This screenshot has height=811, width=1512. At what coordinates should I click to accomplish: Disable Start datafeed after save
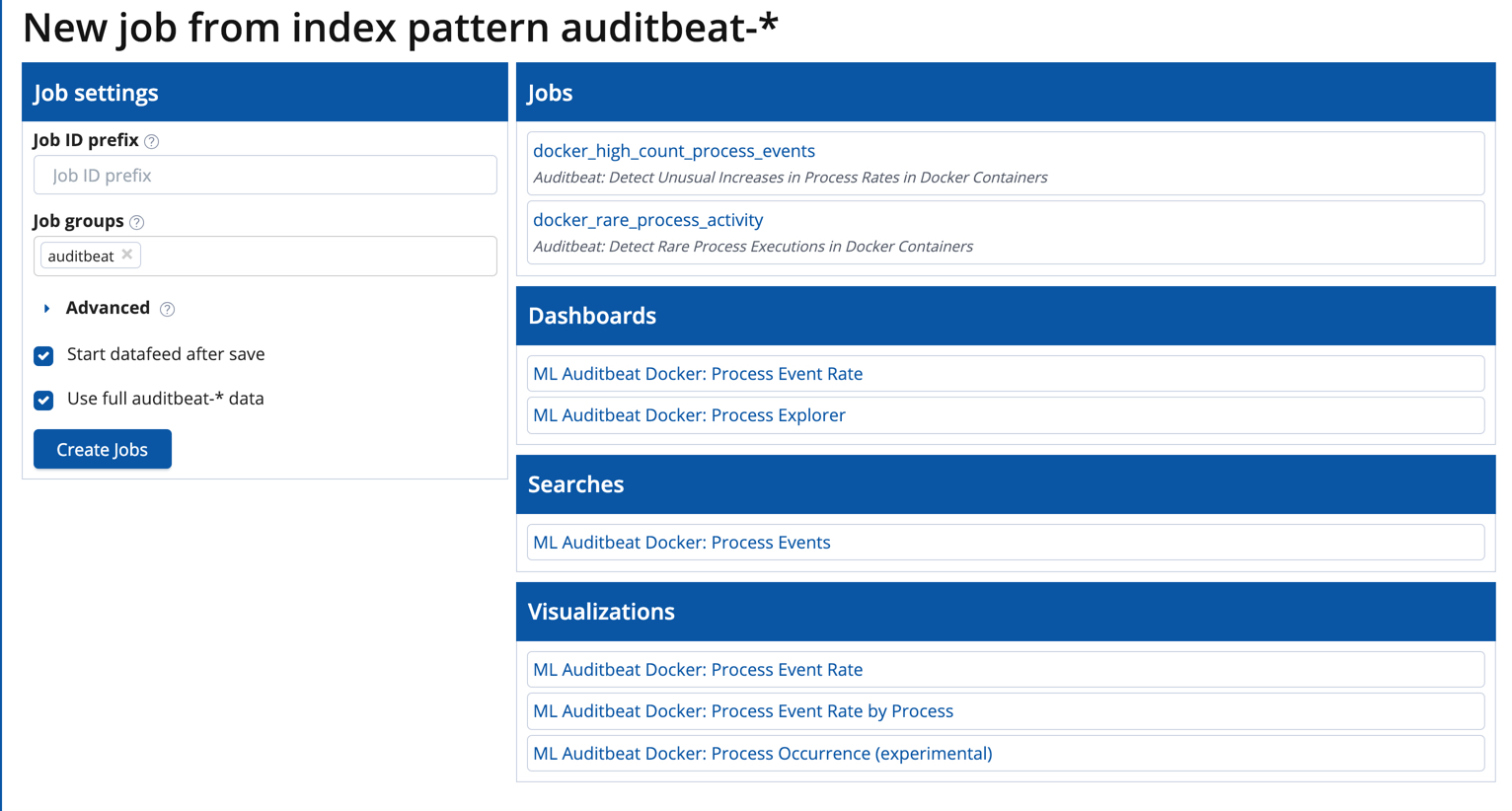[x=43, y=355]
